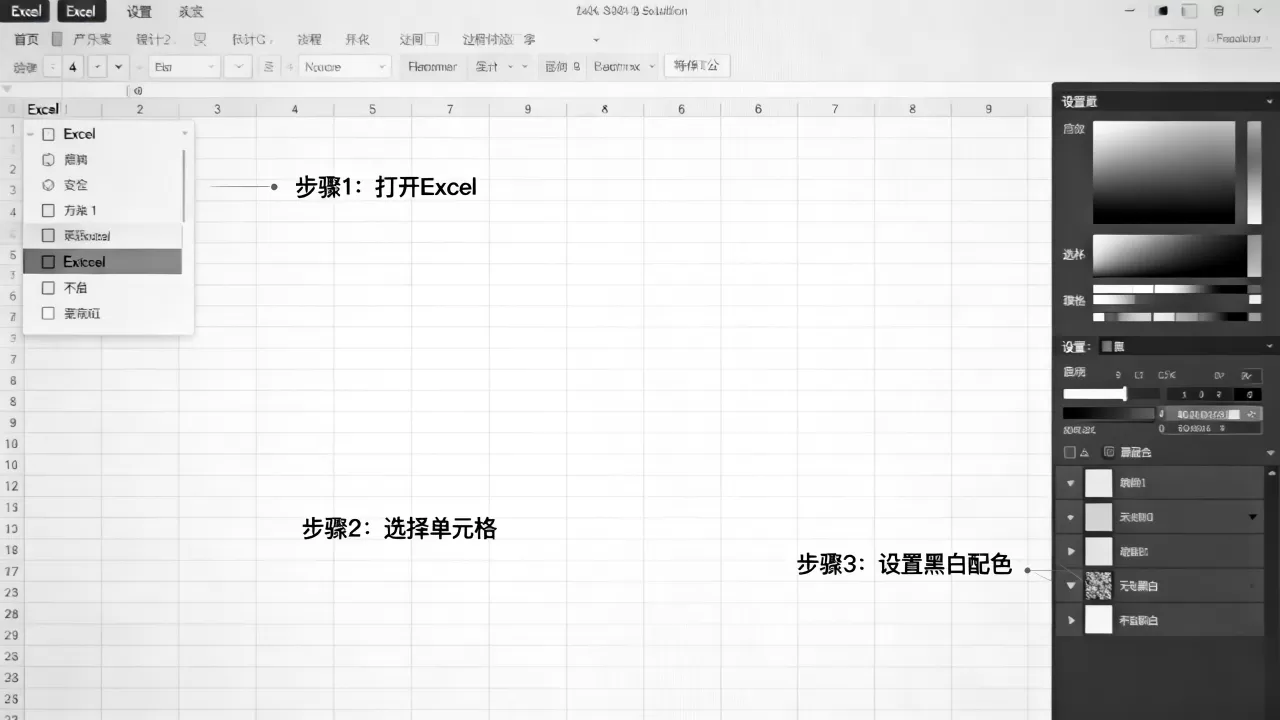
Task: Open the 设置 tab in the top bar
Action: pos(139,12)
